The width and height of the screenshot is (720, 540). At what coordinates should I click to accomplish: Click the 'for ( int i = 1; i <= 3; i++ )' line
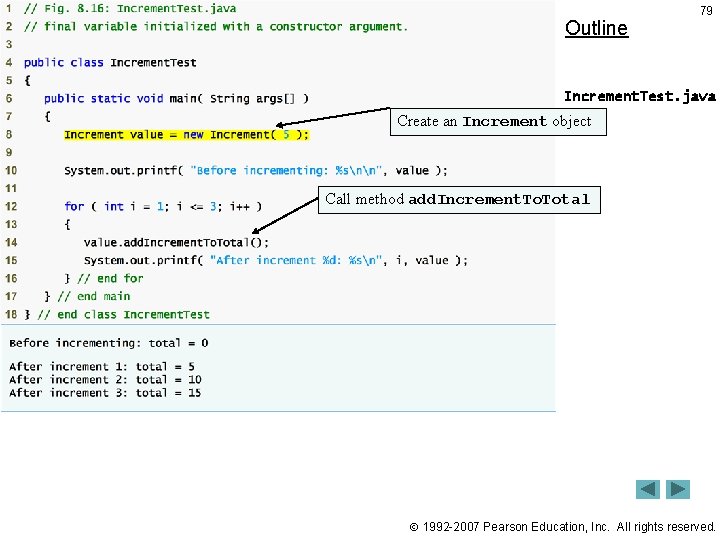(163, 206)
